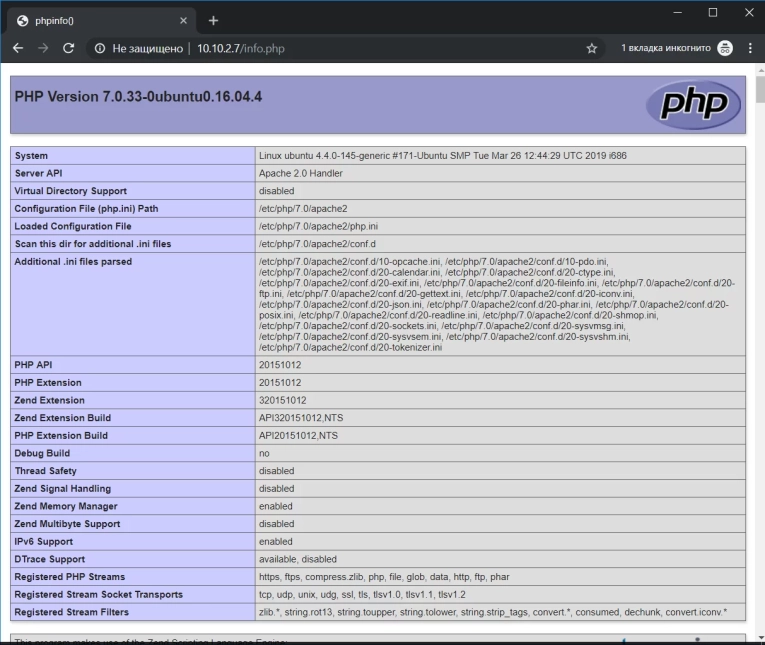765x645 pixels.
Task: Bookmark this page with the star icon
Action: [x=591, y=48]
